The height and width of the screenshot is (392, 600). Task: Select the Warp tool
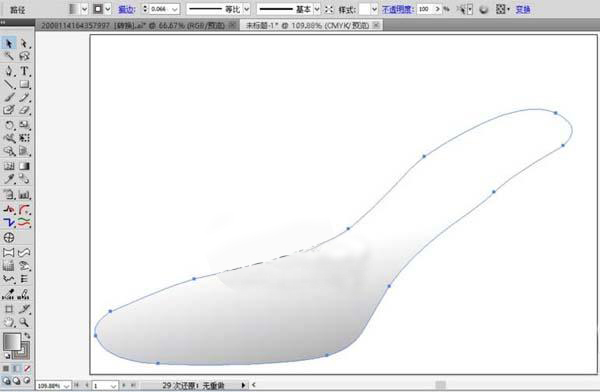coord(9,138)
